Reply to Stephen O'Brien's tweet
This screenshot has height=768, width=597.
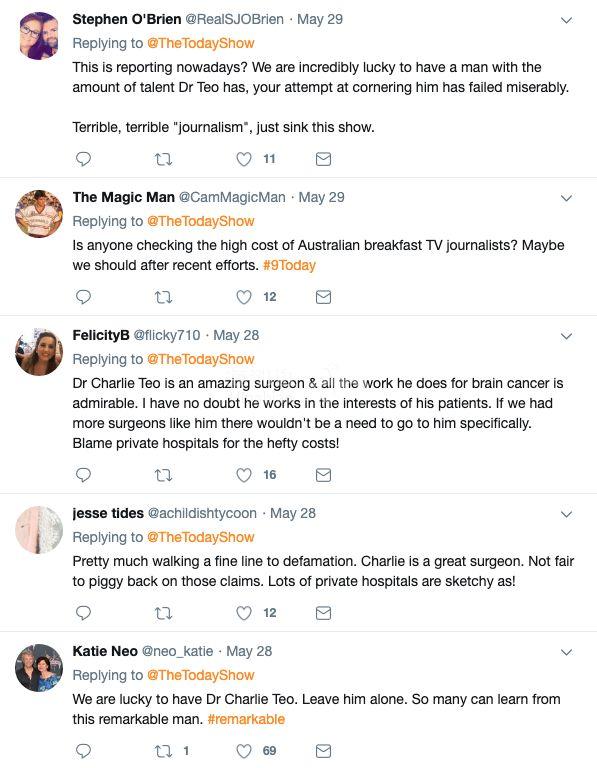pos(84,159)
